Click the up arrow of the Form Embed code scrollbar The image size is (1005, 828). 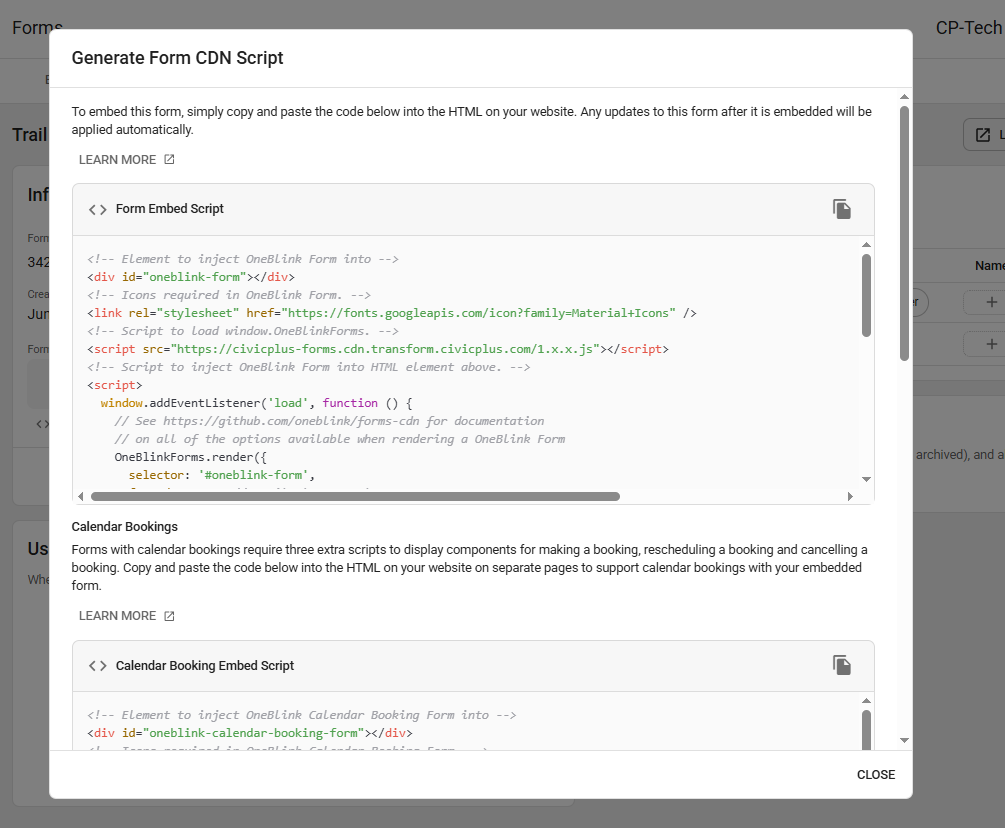point(867,245)
